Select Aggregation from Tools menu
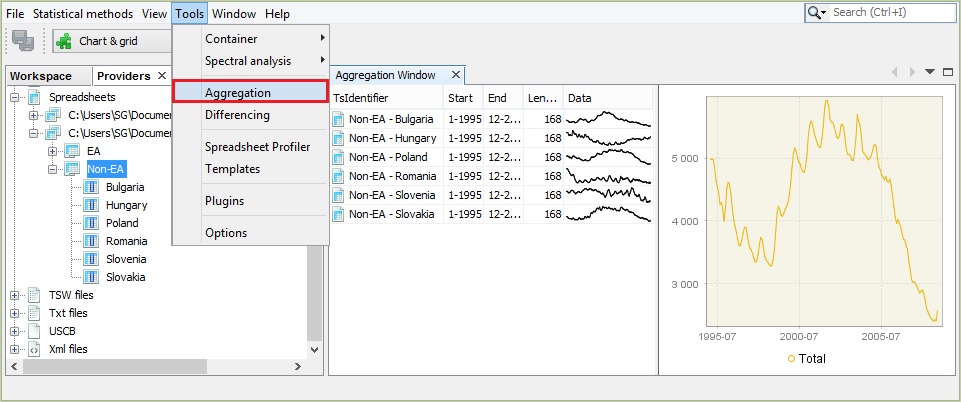This screenshot has height=402, width=961. [238, 92]
